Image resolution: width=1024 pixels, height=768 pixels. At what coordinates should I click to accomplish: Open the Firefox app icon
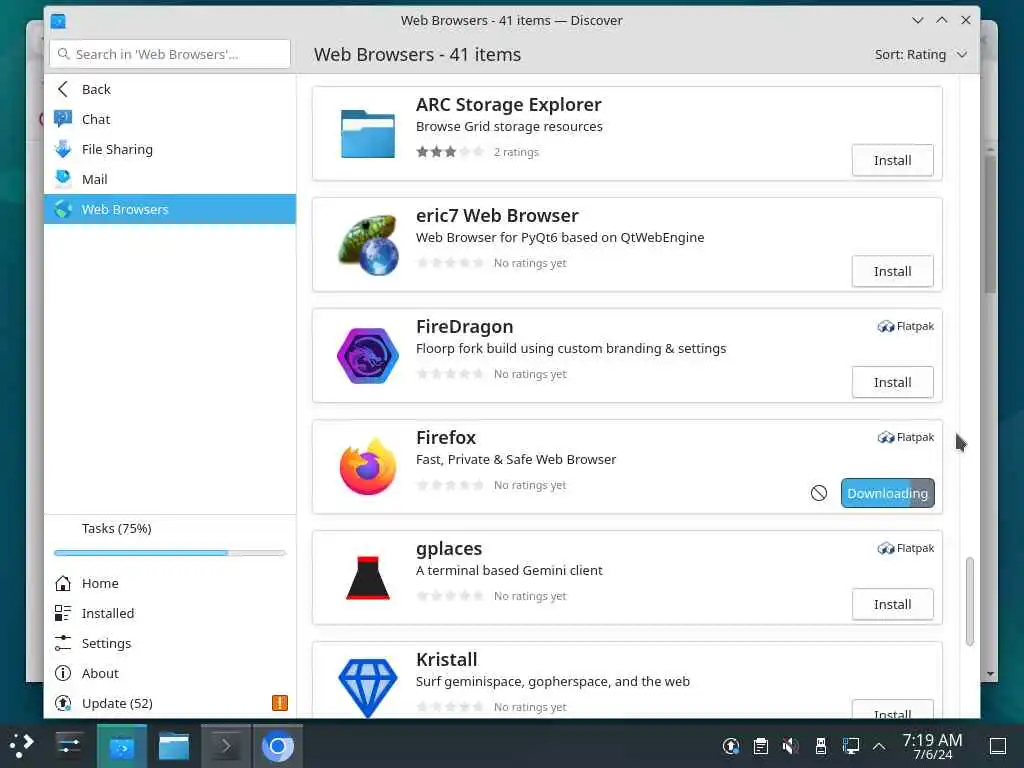[368, 467]
